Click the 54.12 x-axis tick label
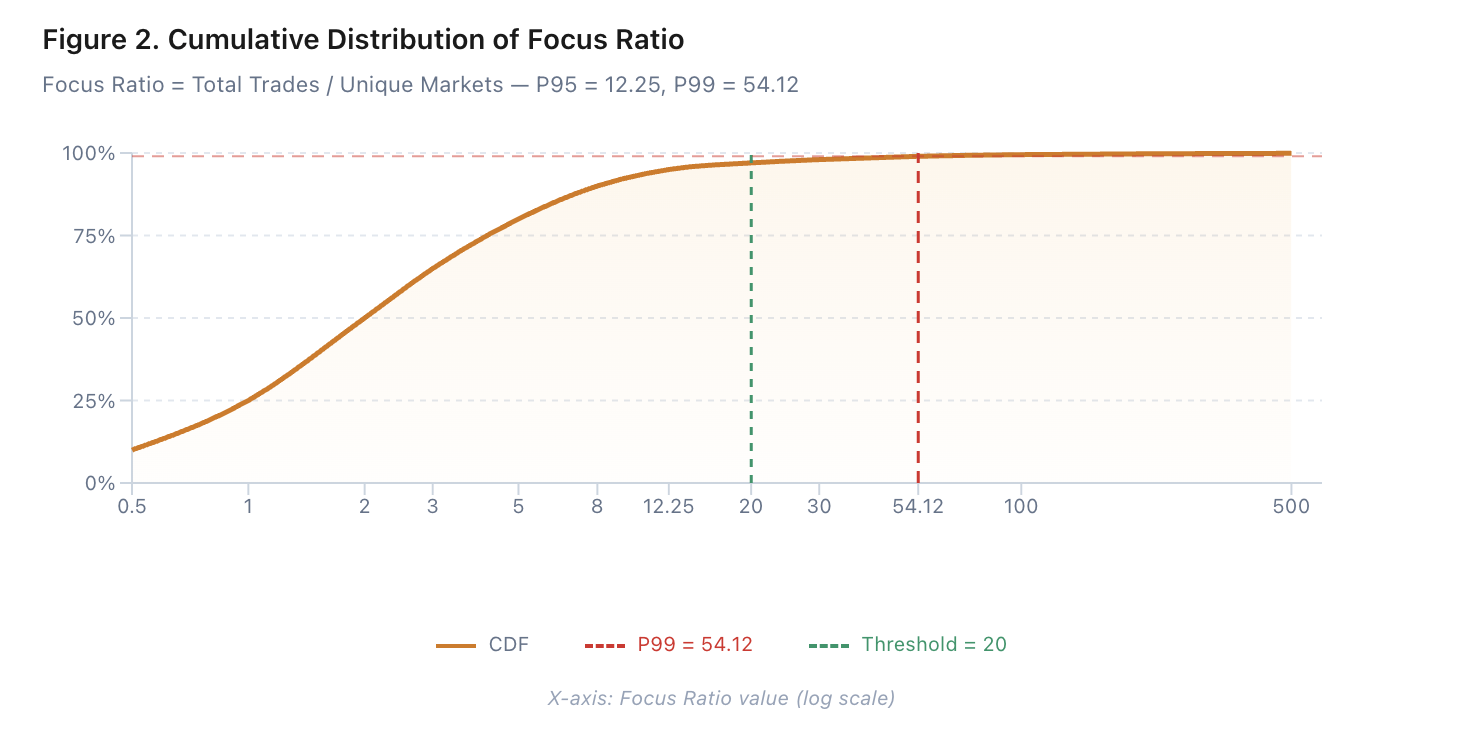This screenshot has width=1464, height=752. tap(917, 506)
